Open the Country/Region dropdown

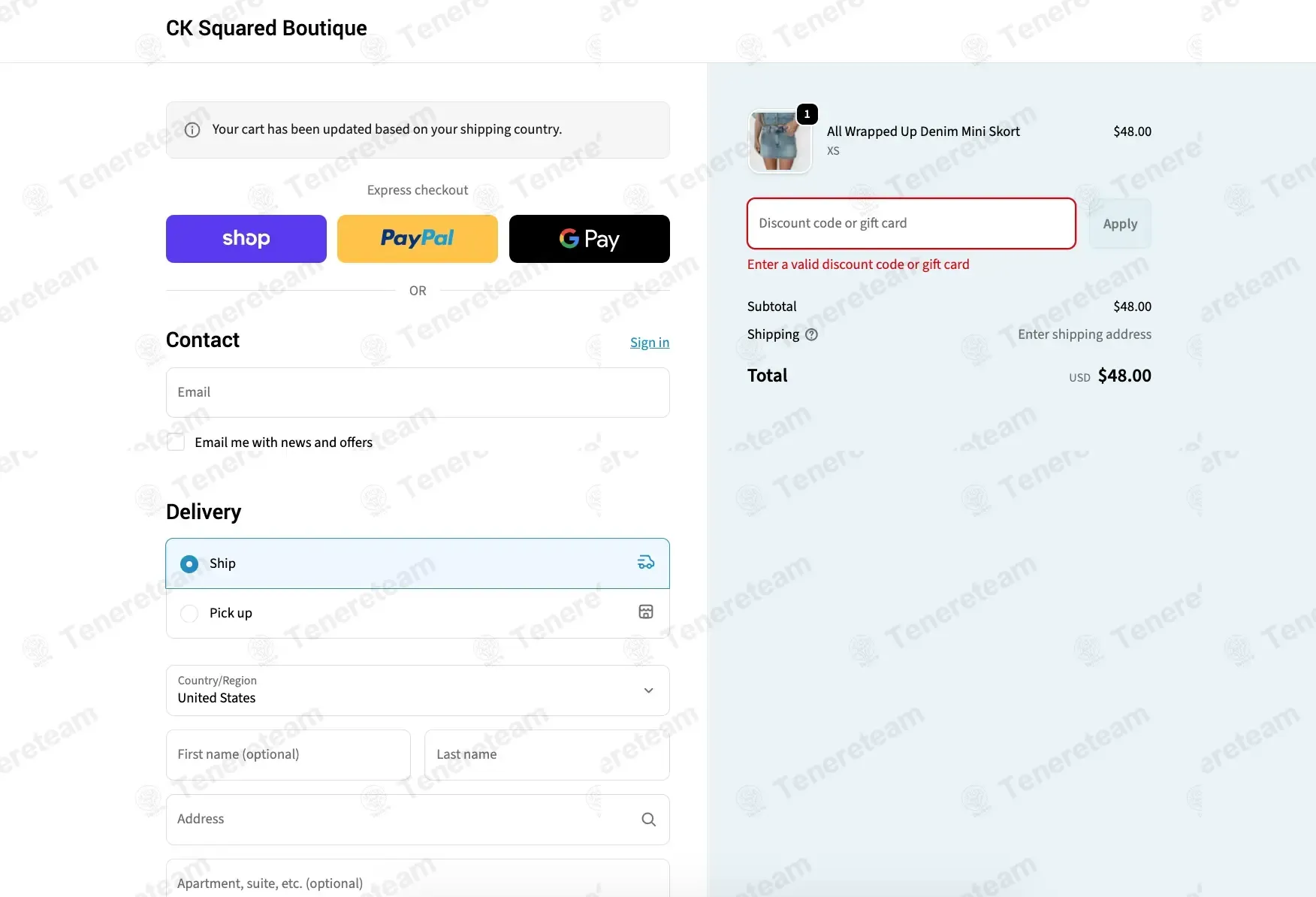pos(417,690)
